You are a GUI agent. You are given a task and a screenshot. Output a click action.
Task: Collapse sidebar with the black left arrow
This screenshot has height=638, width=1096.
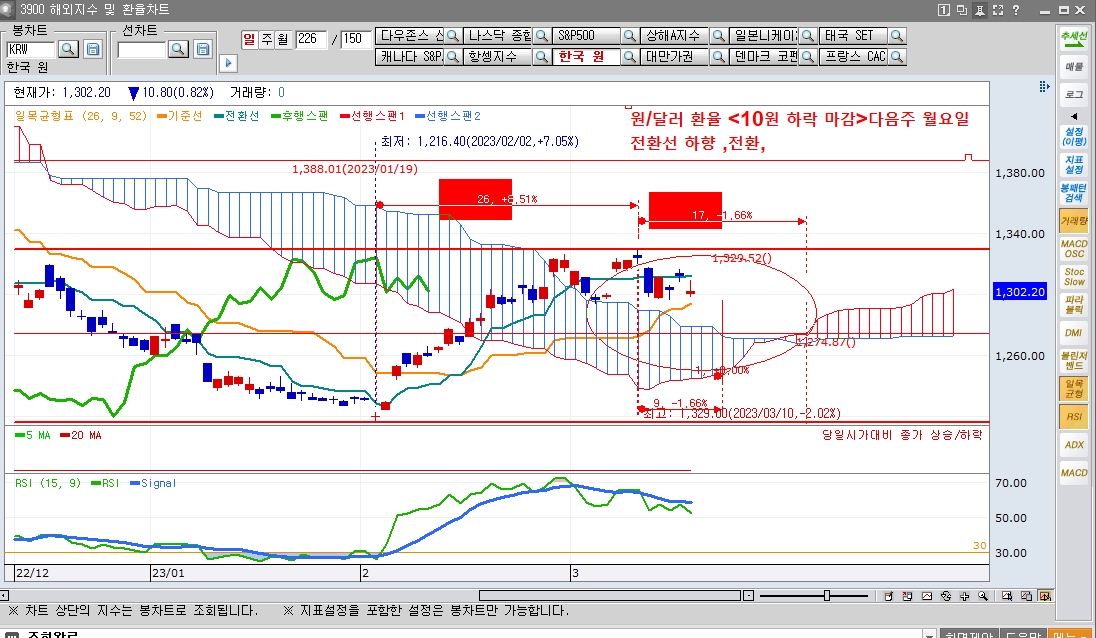pyautogui.click(x=1074, y=116)
